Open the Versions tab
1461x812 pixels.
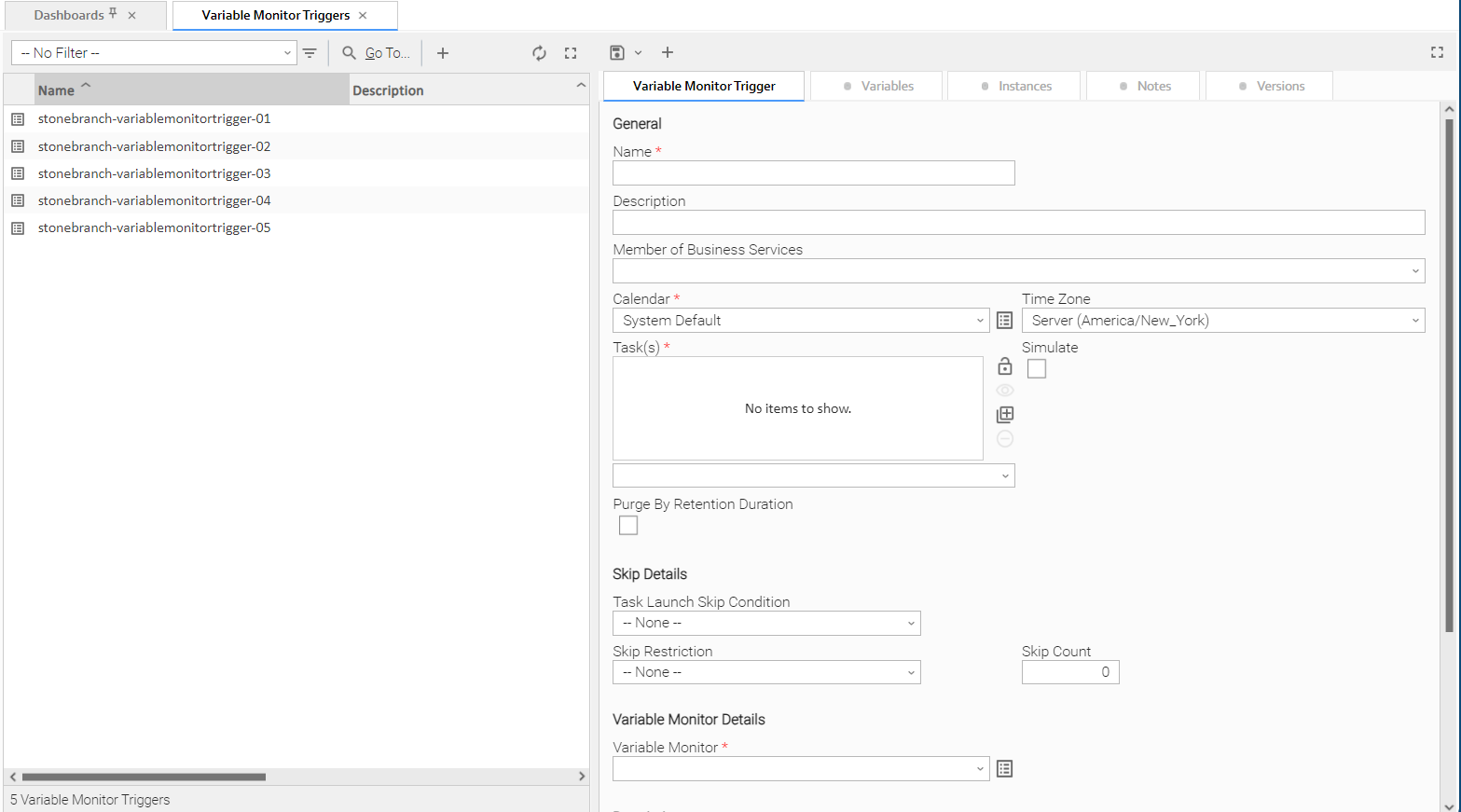tap(1270, 86)
